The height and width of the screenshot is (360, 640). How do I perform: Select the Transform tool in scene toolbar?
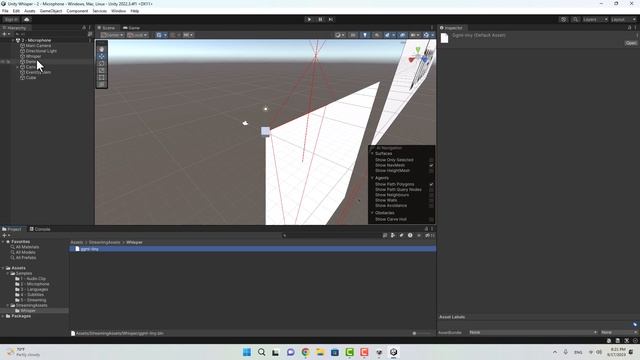[102, 84]
